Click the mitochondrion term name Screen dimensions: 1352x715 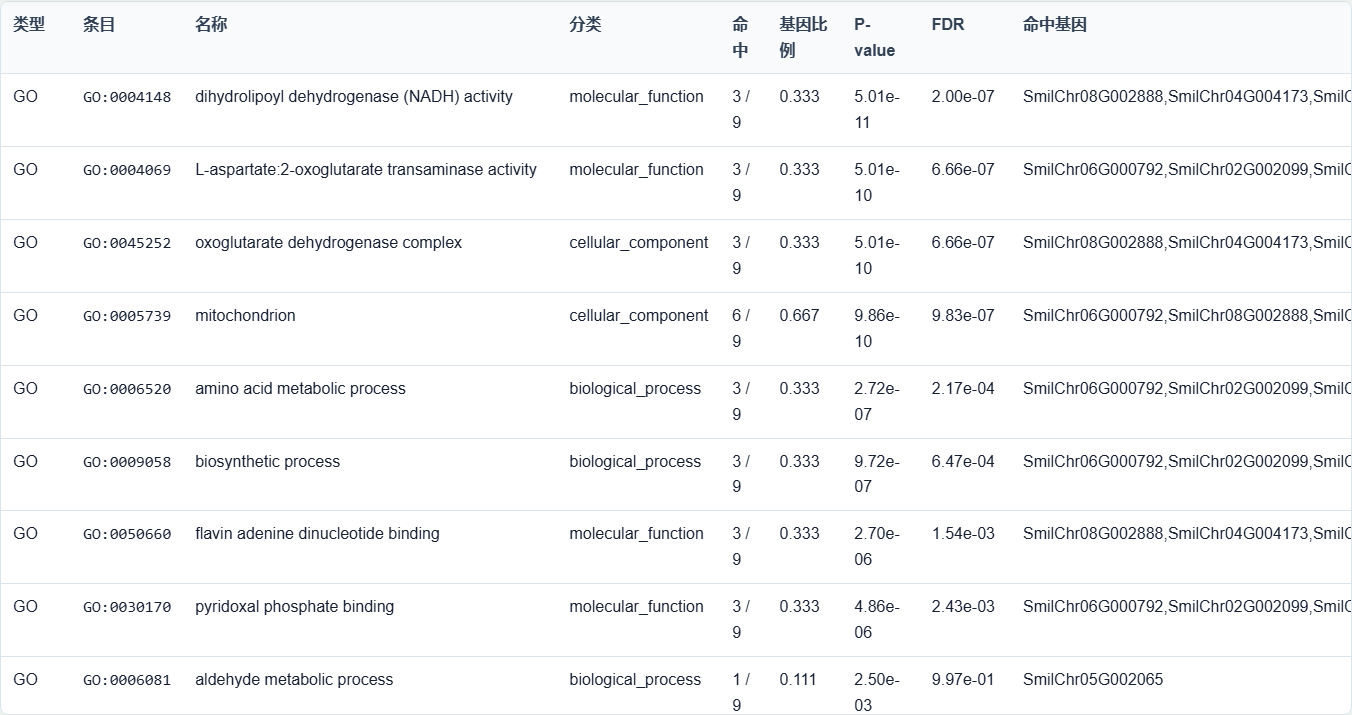[x=245, y=316]
